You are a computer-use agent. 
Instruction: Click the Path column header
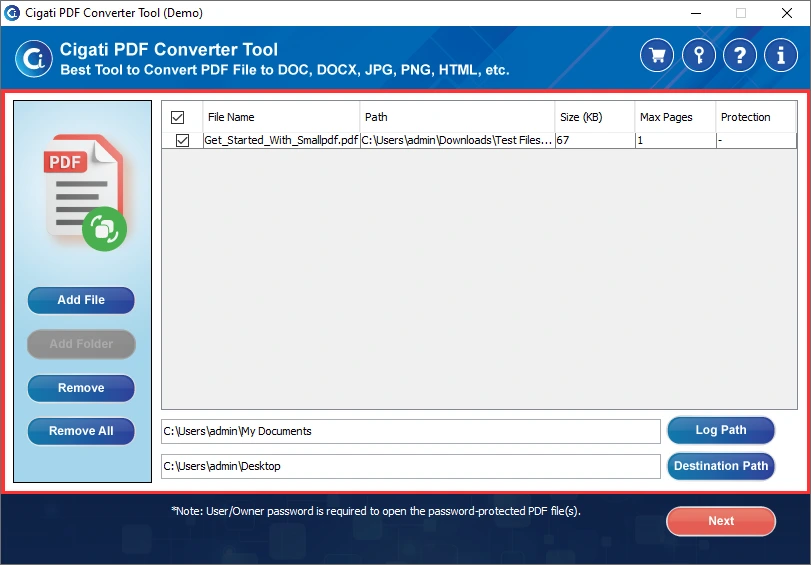pos(457,117)
